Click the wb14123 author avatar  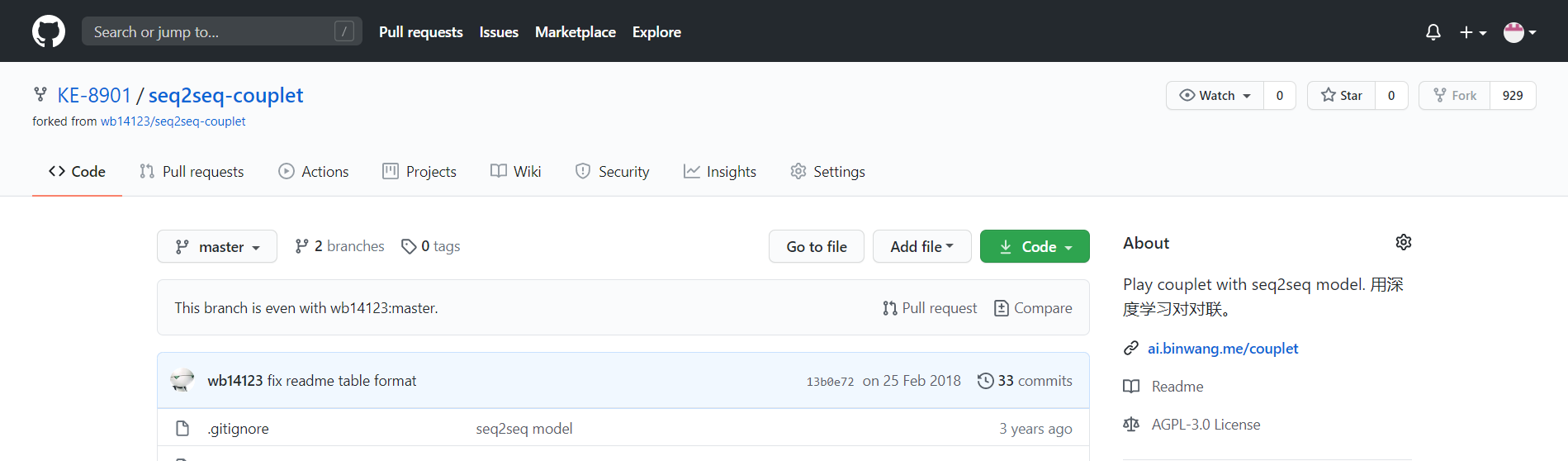[x=182, y=380]
